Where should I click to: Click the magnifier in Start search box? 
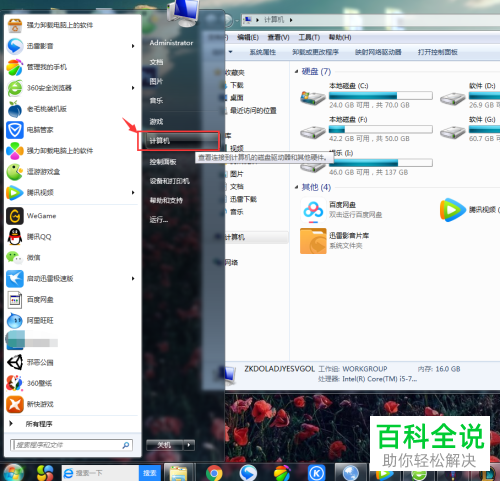point(126,445)
